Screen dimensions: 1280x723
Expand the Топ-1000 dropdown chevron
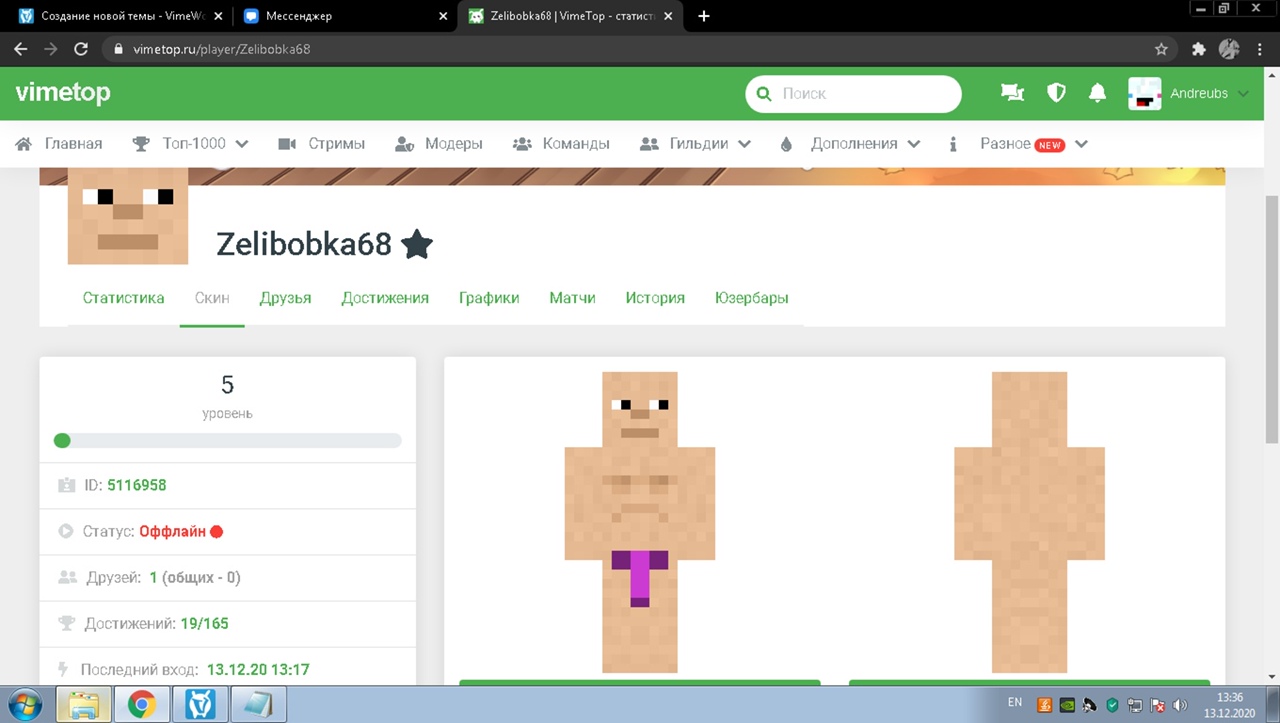point(241,144)
